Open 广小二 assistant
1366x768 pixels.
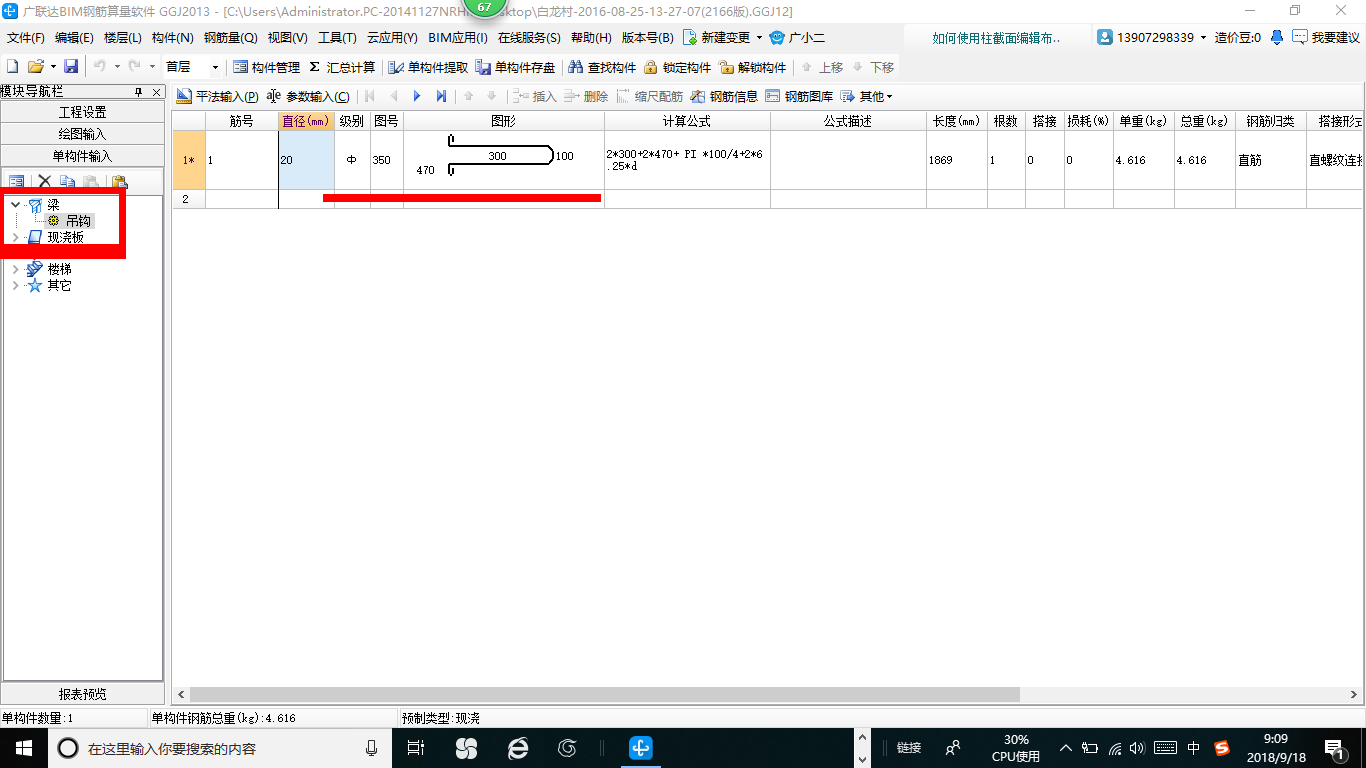(x=797, y=37)
